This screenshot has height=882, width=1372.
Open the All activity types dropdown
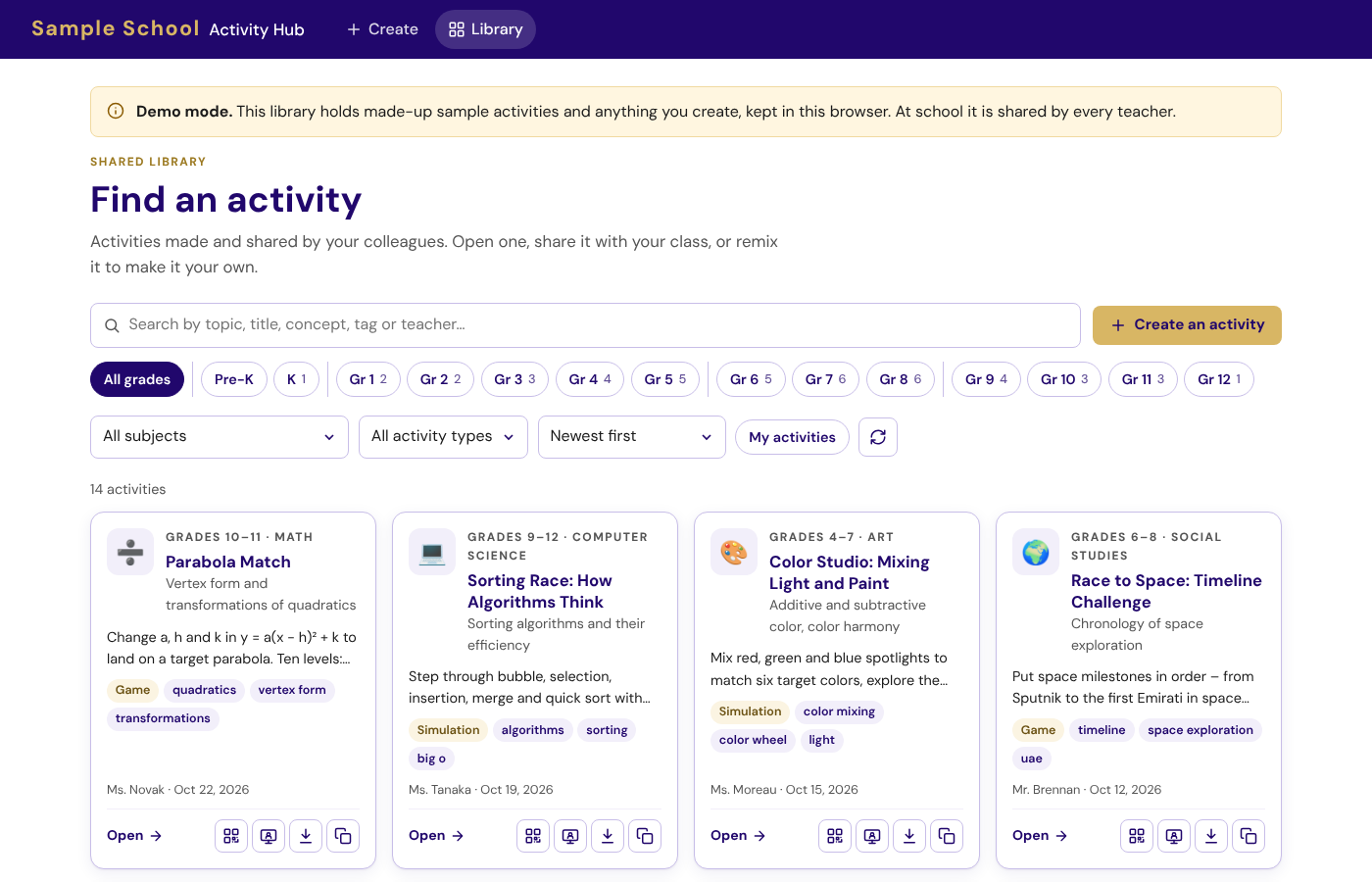443,437
